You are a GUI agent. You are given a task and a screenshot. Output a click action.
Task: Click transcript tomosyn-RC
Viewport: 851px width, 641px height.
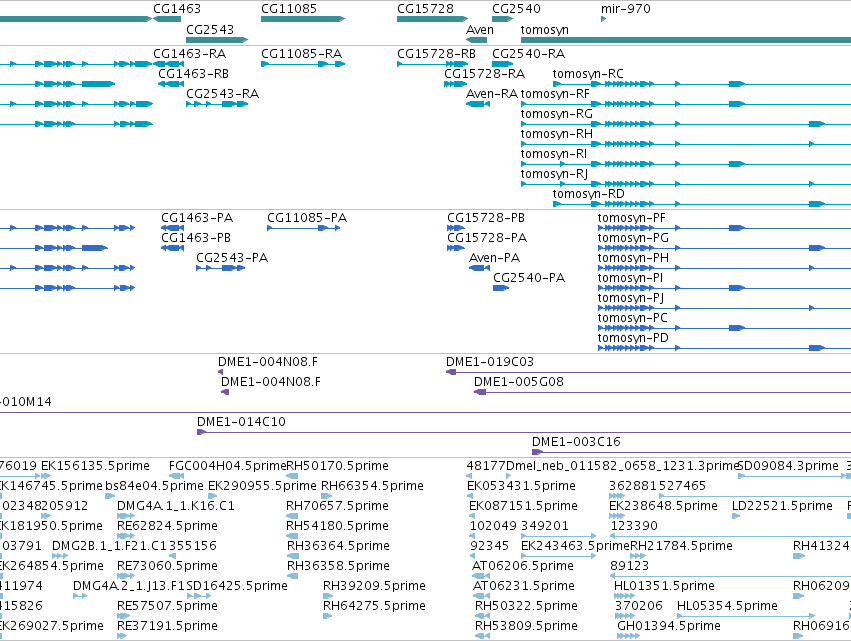[x=588, y=74]
